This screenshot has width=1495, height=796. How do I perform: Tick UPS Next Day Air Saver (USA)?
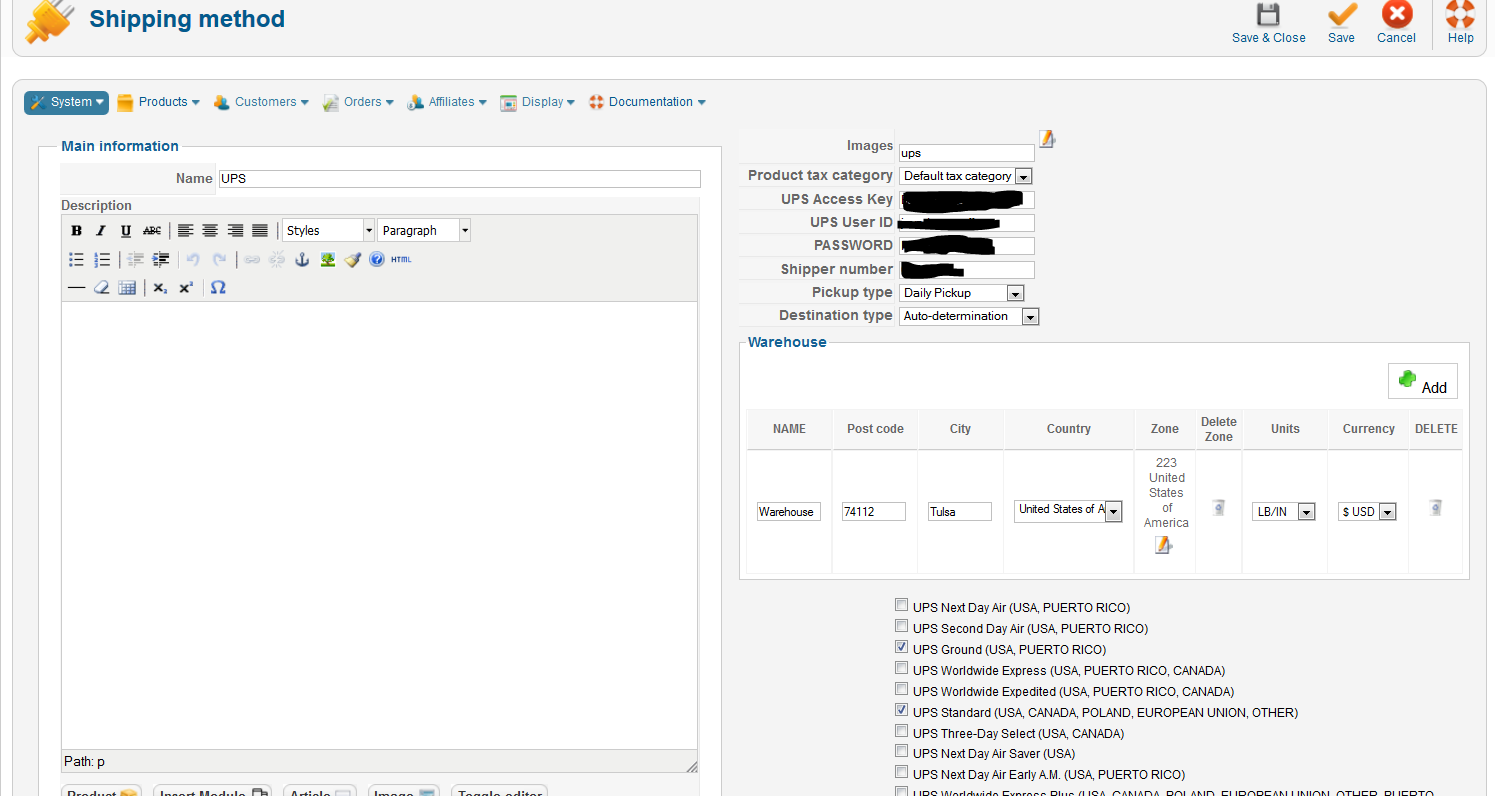[x=902, y=751]
